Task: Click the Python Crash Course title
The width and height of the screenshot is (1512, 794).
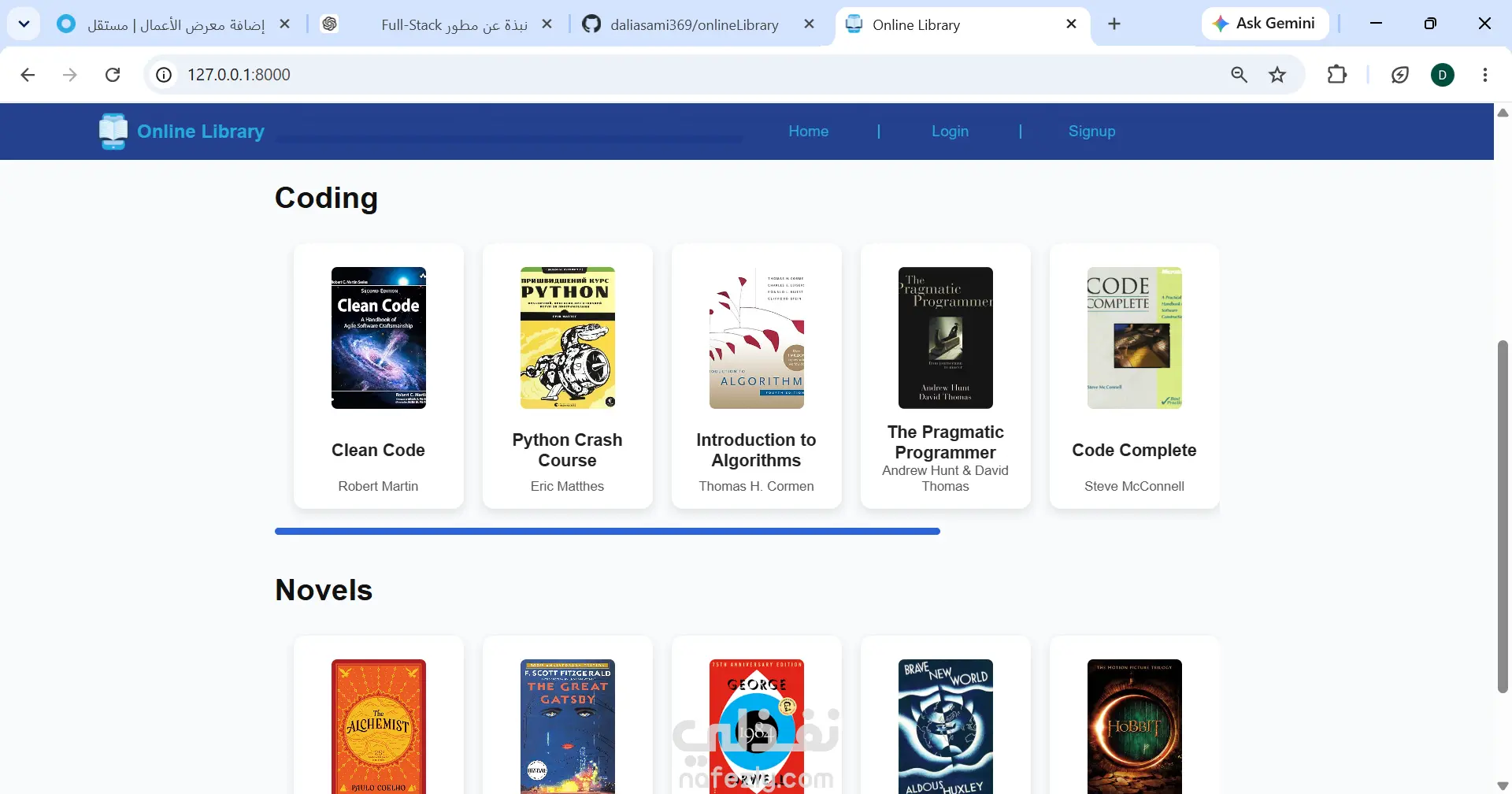Action: 568,451
